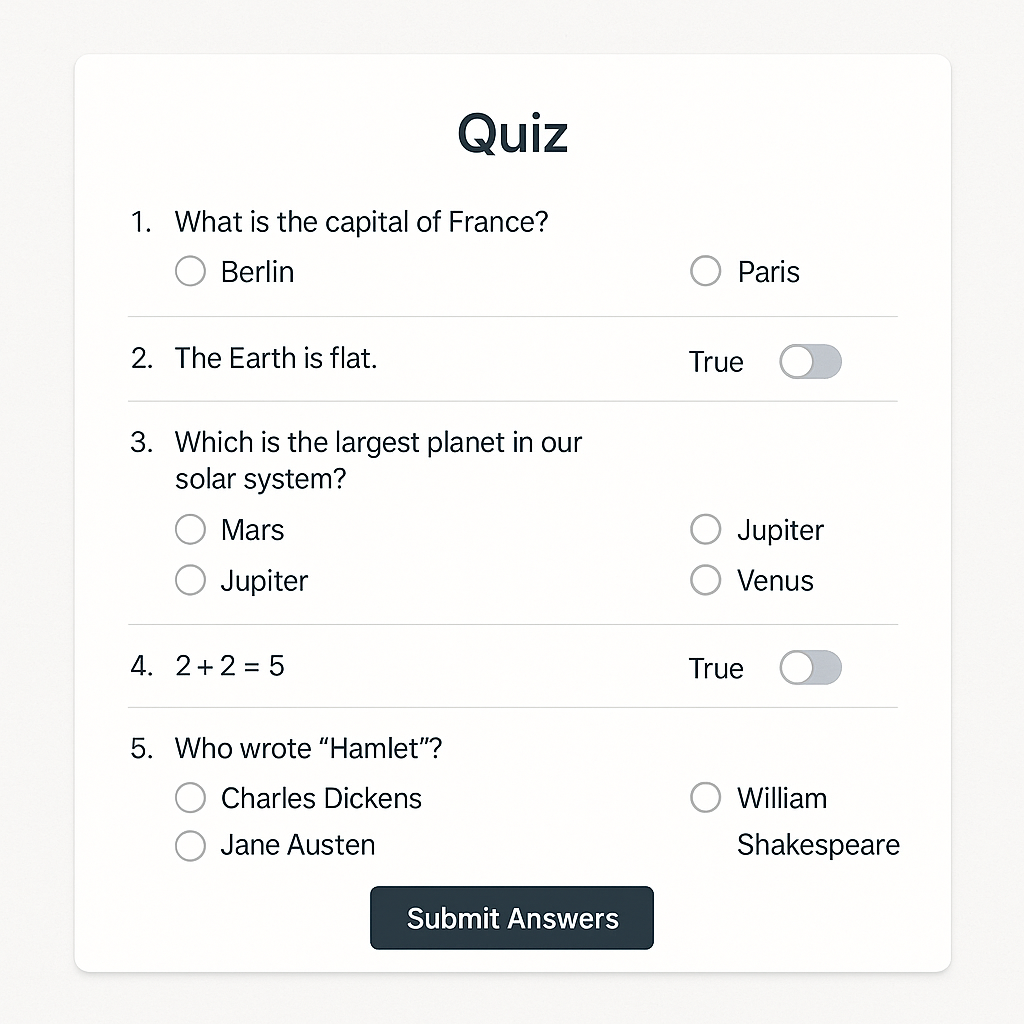Pick the Jupiter radio directly above Venus
This screenshot has height=1024, width=1024.
pyautogui.click(x=705, y=529)
